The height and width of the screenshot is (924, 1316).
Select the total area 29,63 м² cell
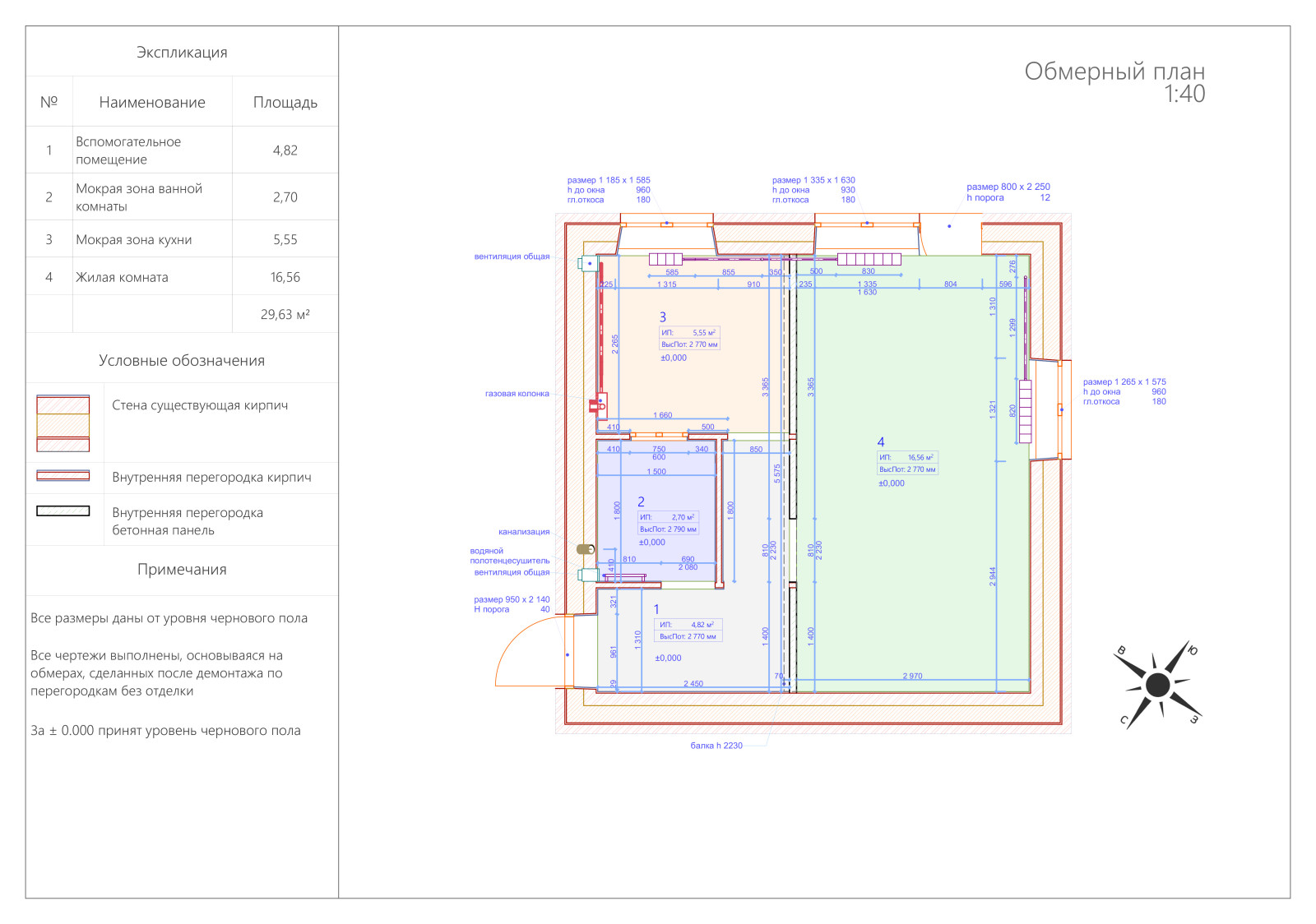pyautogui.click(x=285, y=315)
